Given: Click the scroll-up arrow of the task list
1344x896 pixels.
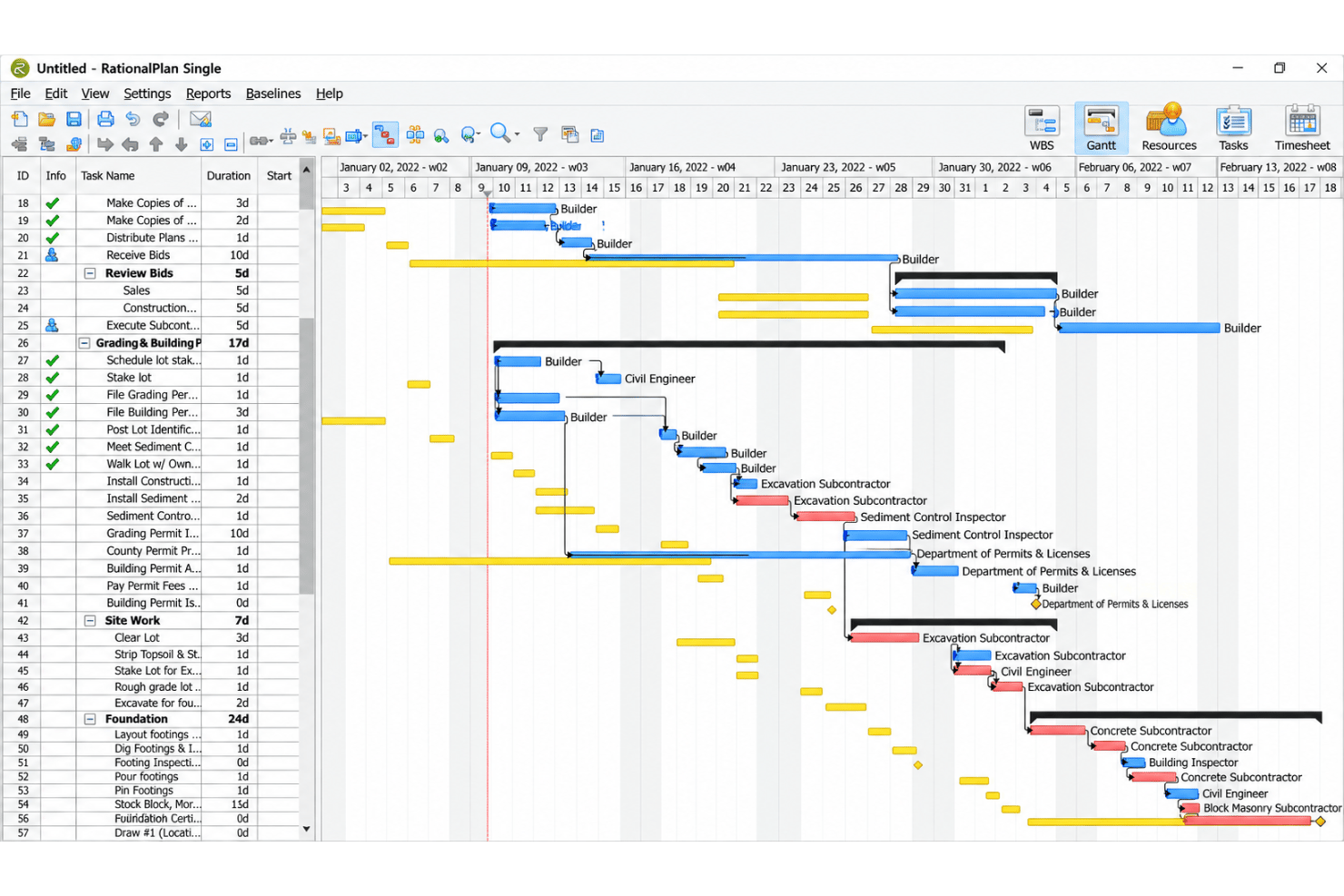Looking at the screenshot, I should click(x=306, y=170).
